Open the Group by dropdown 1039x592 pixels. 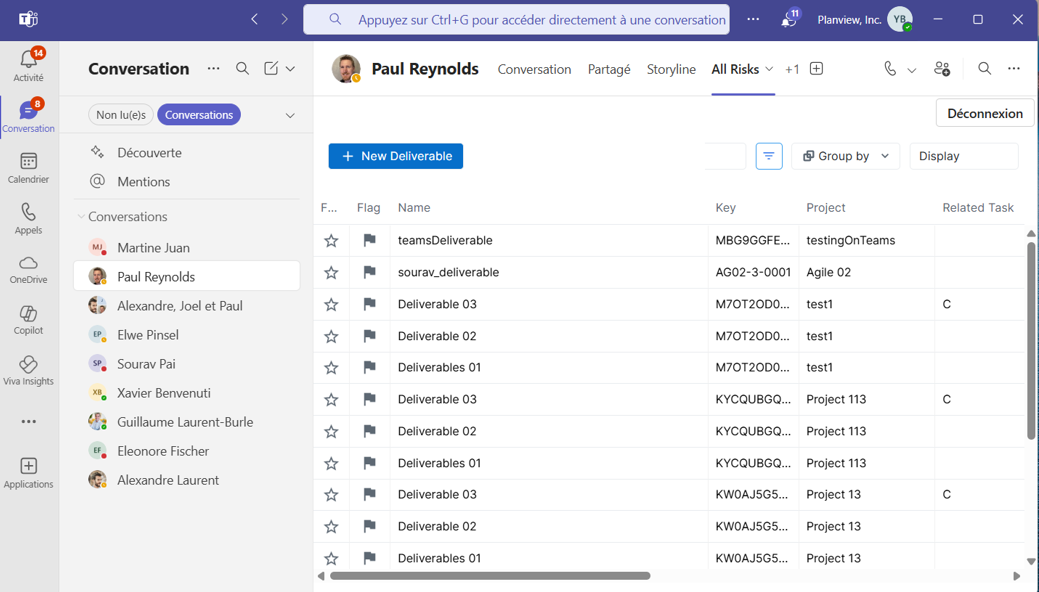[x=846, y=156]
